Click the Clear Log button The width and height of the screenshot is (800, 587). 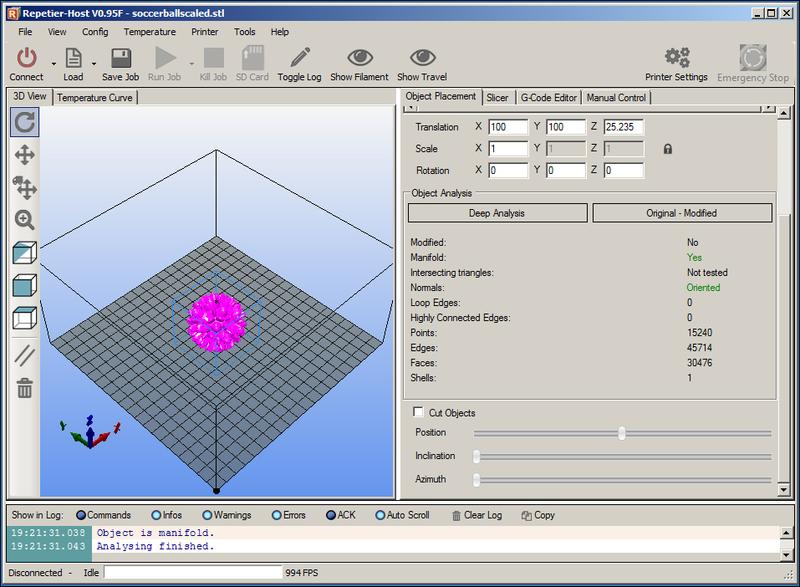click(x=476, y=515)
